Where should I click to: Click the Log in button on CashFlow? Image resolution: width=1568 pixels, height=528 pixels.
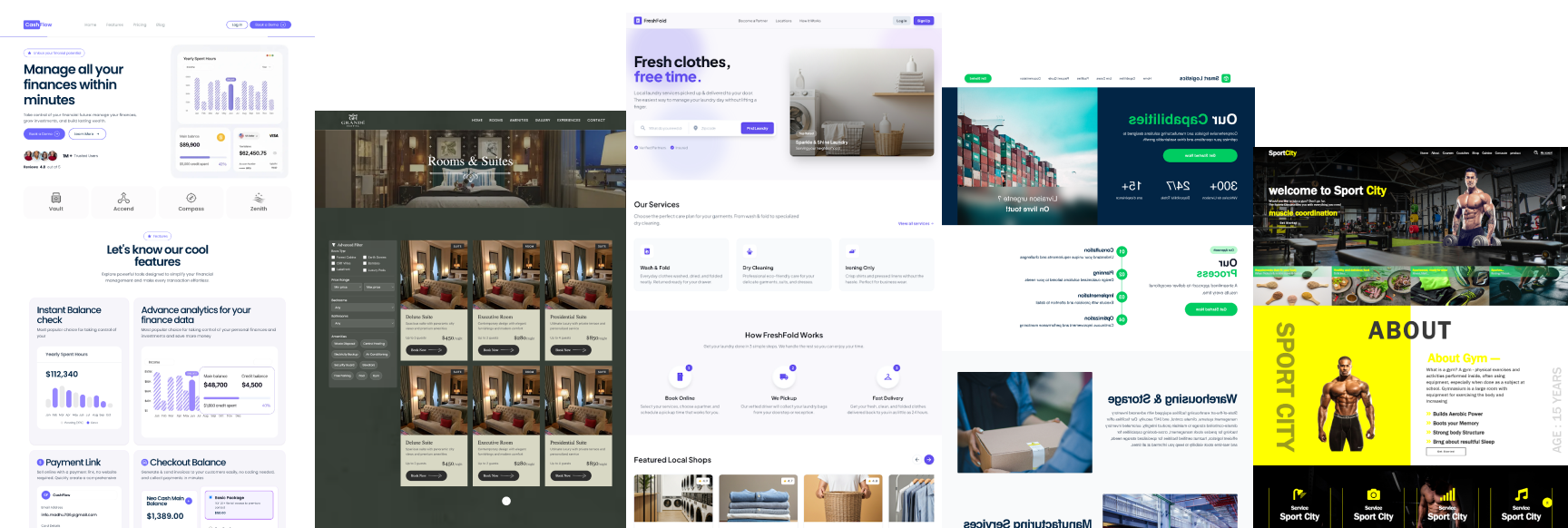[237, 24]
